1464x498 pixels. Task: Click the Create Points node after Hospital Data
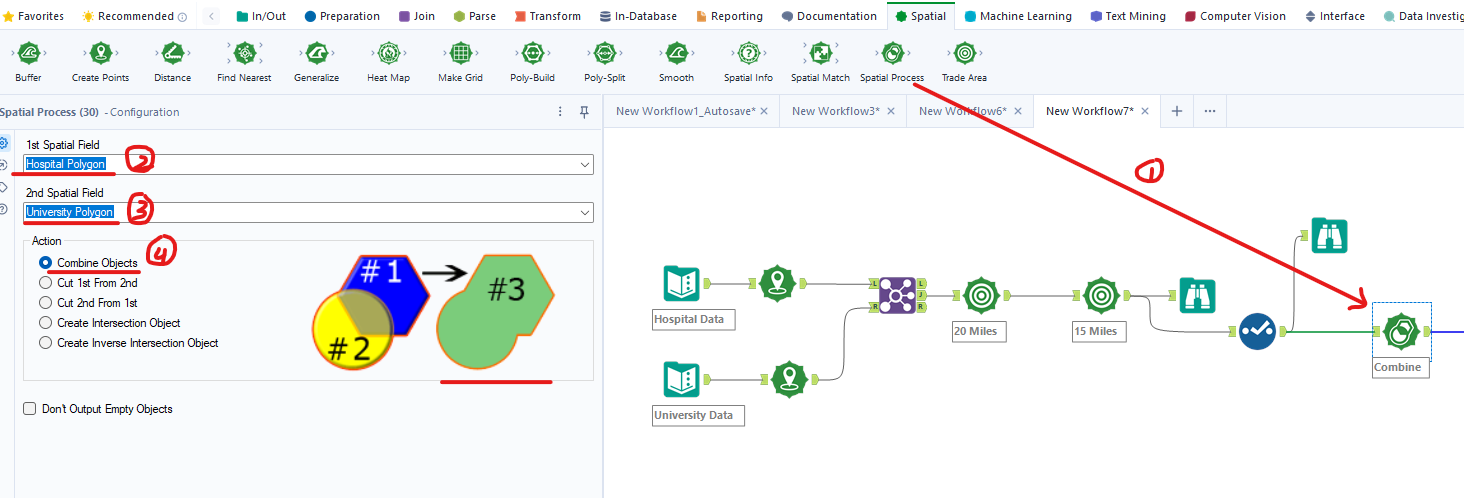coord(777,284)
